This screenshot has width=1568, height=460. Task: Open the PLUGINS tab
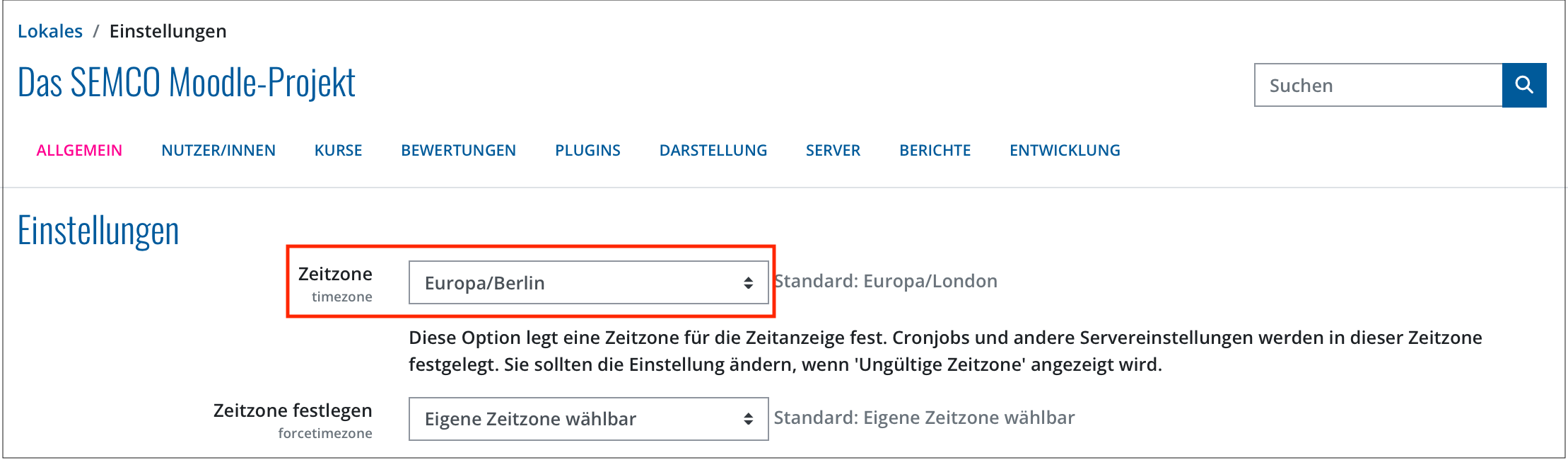588,150
